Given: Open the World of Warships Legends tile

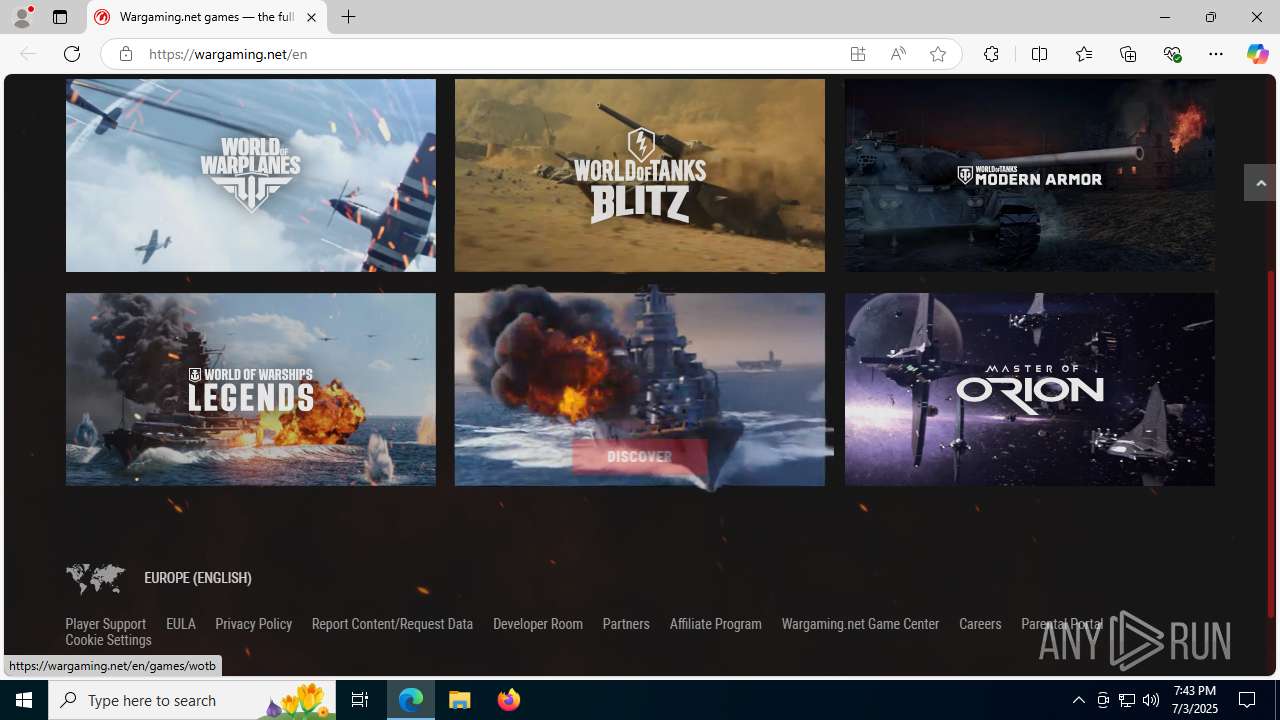Looking at the screenshot, I should coord(251,389).
